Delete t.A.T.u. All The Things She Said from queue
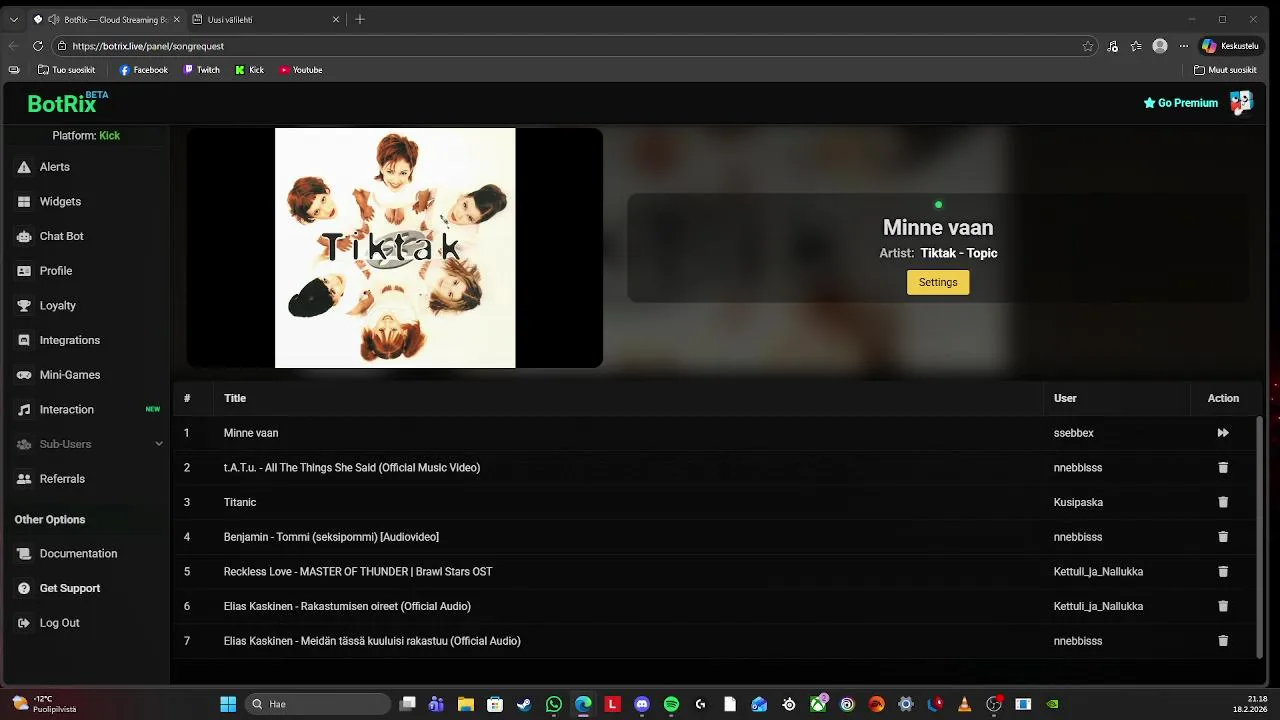This screenshot has height=720, width=1280. [1222, 468]
